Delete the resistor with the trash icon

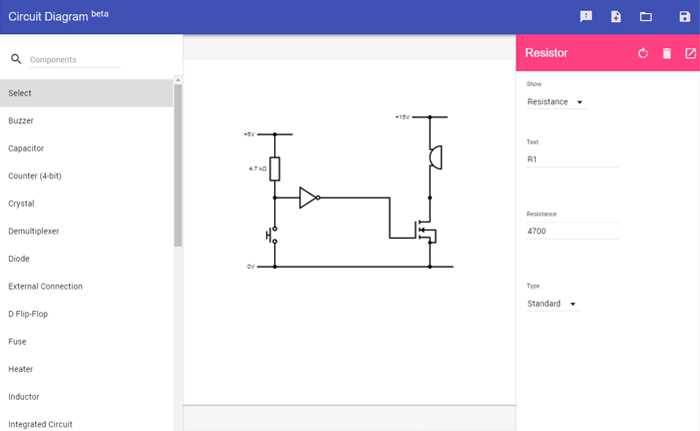point(667,54)
